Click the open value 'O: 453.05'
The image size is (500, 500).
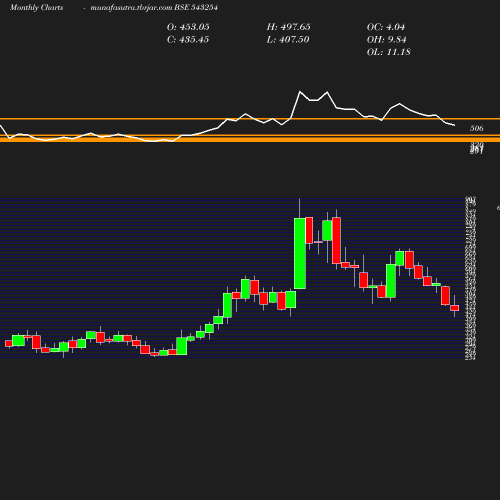pyautogui.click(x=188, y=27)
